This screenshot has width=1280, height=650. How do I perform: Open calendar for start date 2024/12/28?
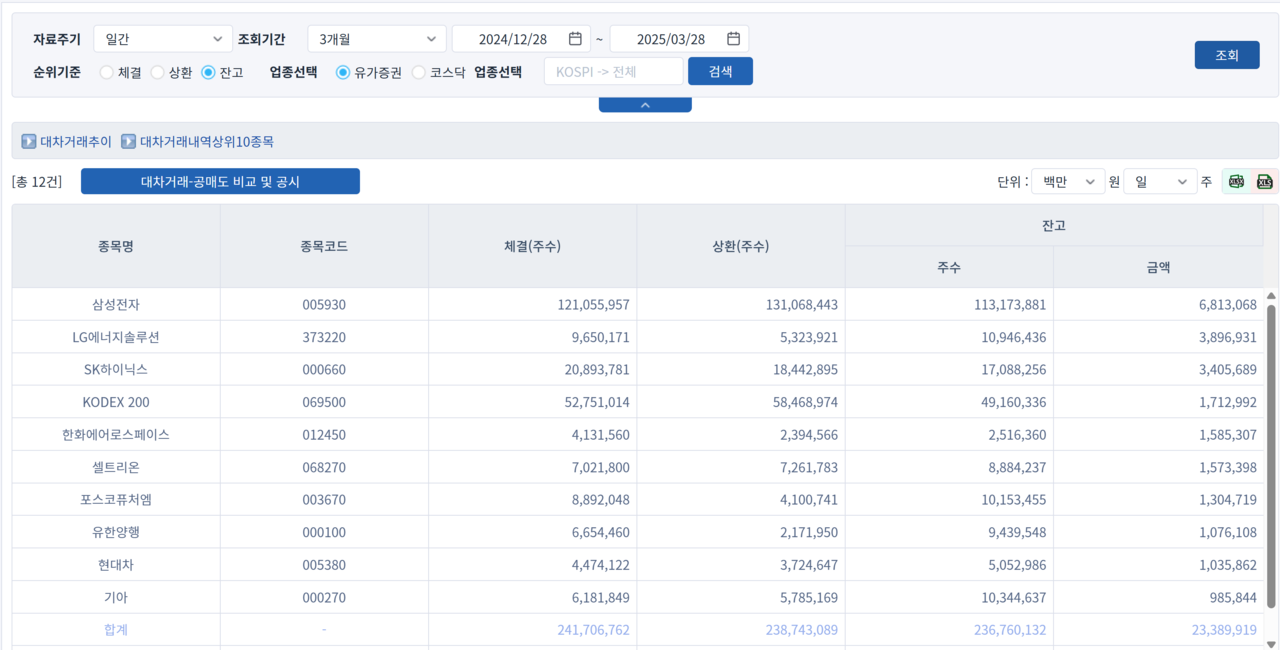pyautogui.click(x=575, y=39)
